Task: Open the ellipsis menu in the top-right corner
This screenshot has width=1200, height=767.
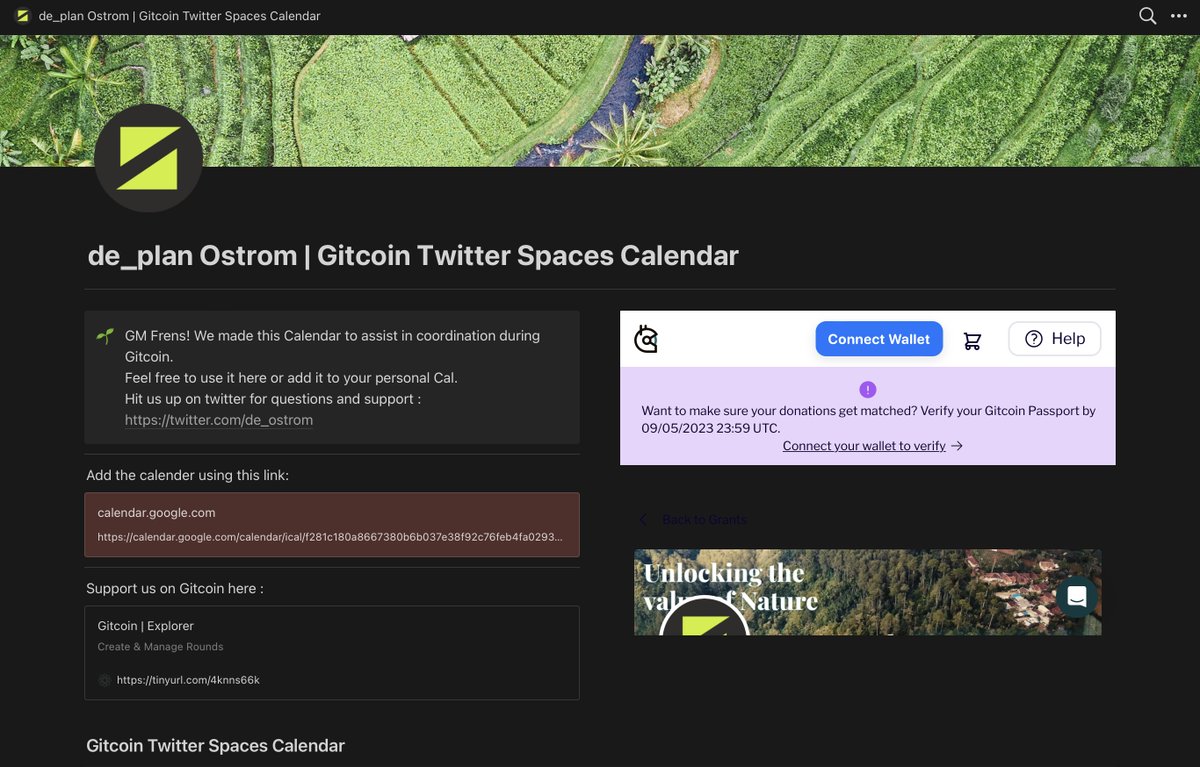Action: tap(1180, 15)
